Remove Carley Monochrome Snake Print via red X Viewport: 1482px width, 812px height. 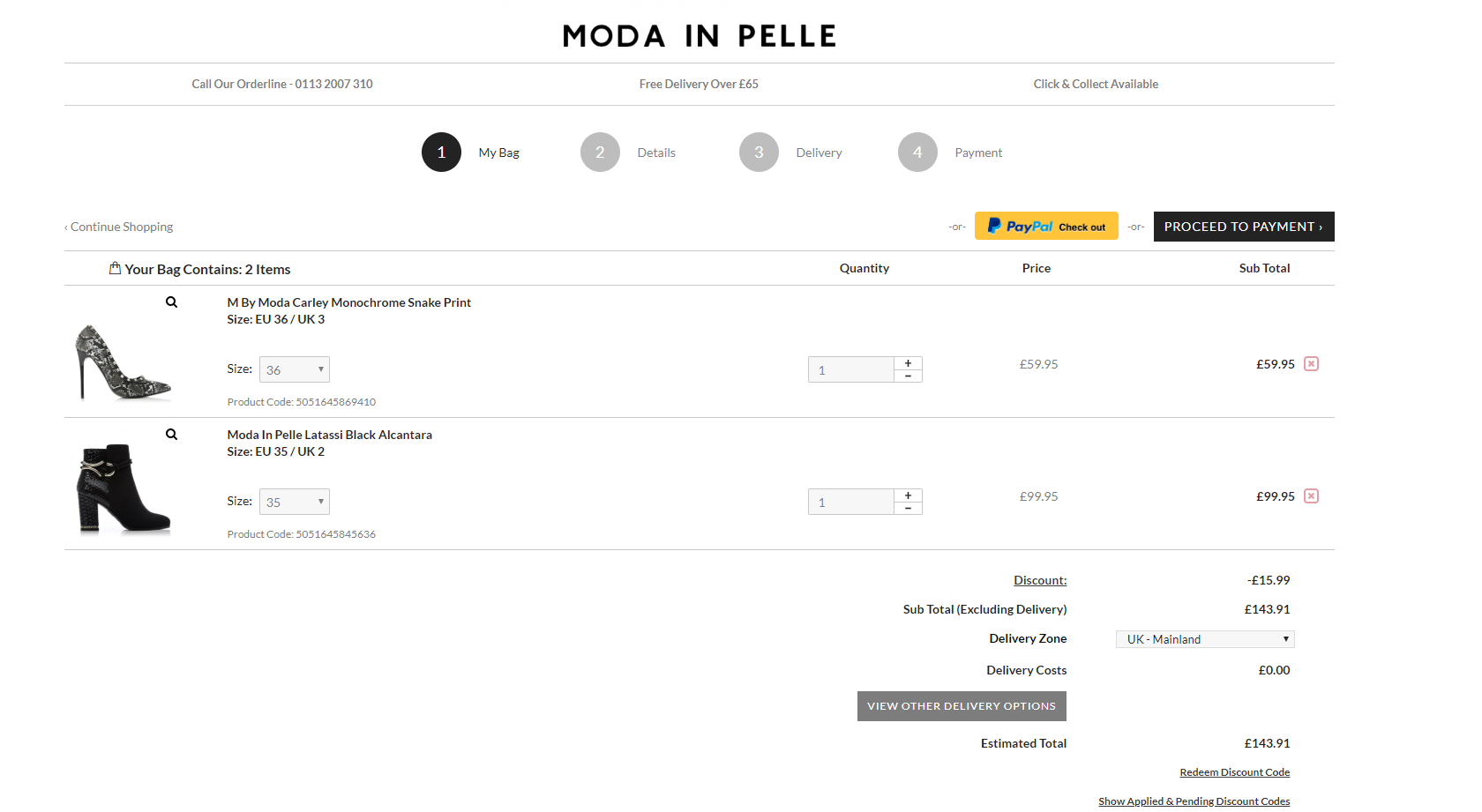(1312, 362)
